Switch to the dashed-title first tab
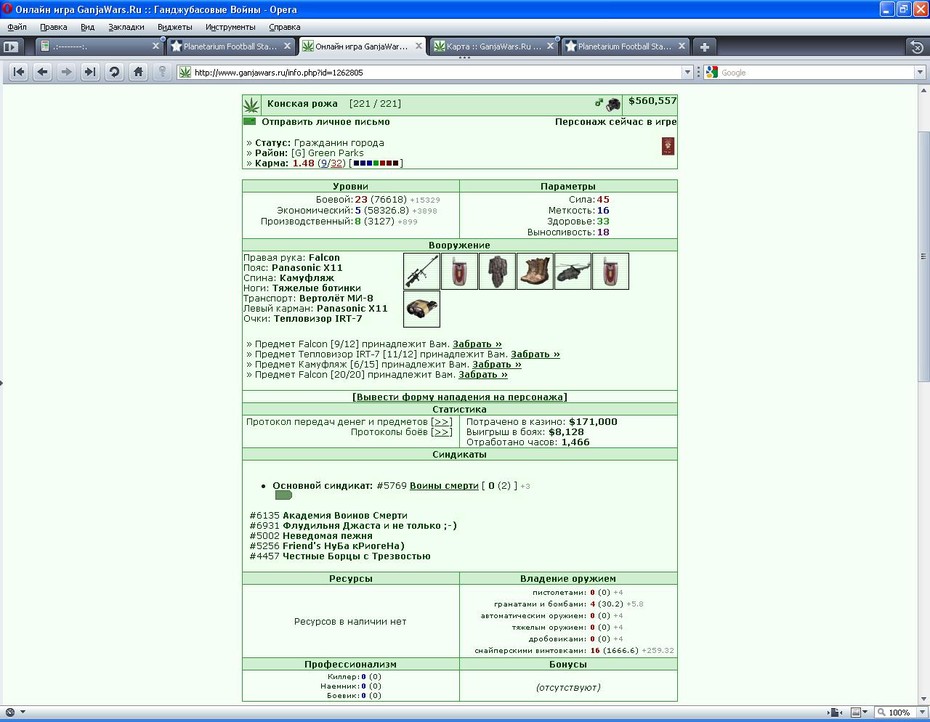930x722 pixels. click(x=98, y=46)
